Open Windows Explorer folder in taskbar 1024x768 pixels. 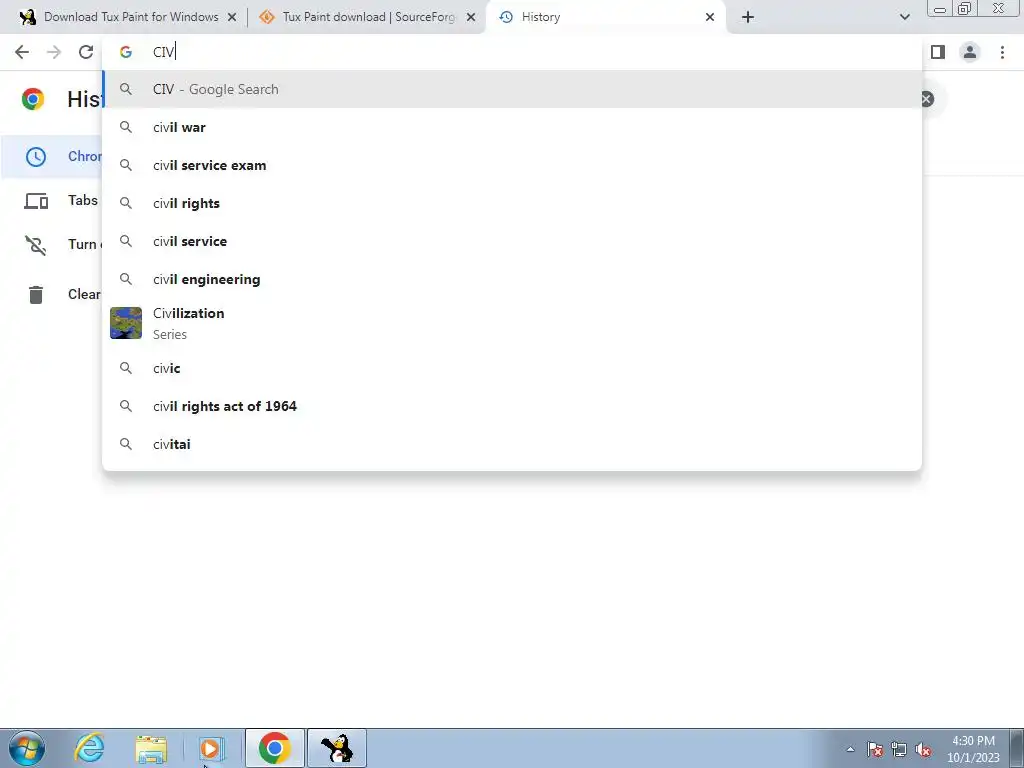[151, 748]
